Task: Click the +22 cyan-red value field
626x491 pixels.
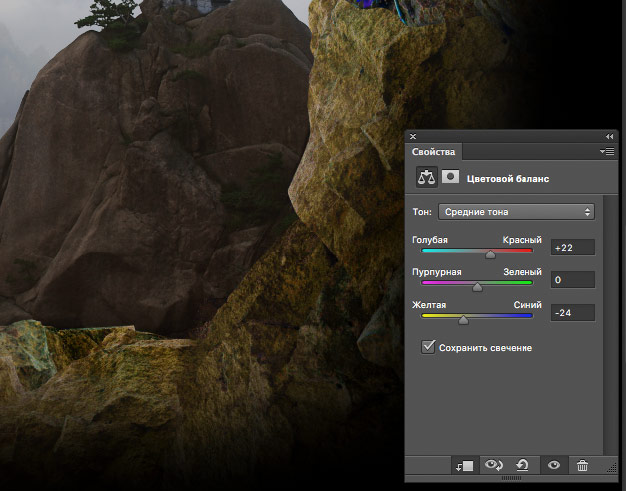Action: (x=573, y=247)
